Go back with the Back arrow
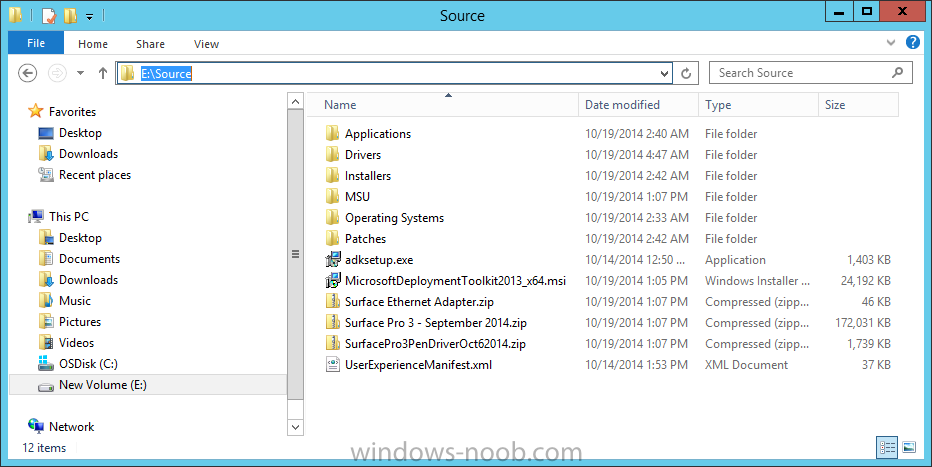Screen dimensions: 932x467 [x=28, y=73]
